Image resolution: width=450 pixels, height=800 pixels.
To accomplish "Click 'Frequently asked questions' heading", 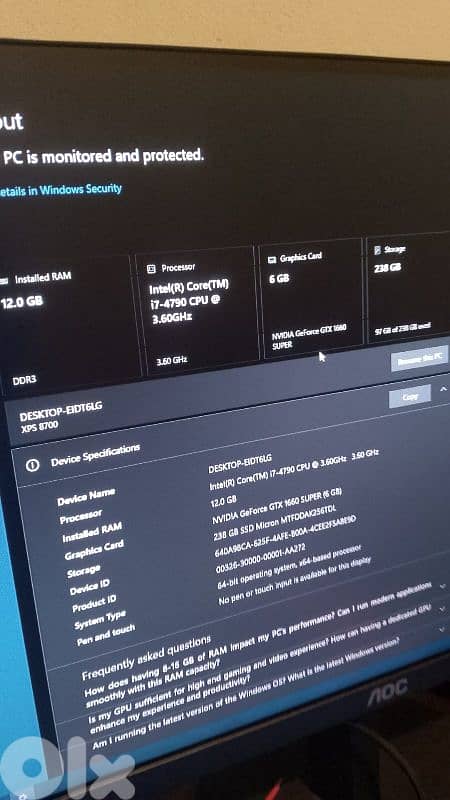I will click(146, 658).
